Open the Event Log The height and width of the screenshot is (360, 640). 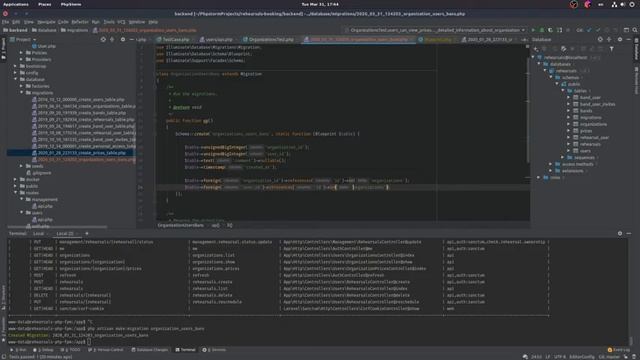click(x=619, y=350)
